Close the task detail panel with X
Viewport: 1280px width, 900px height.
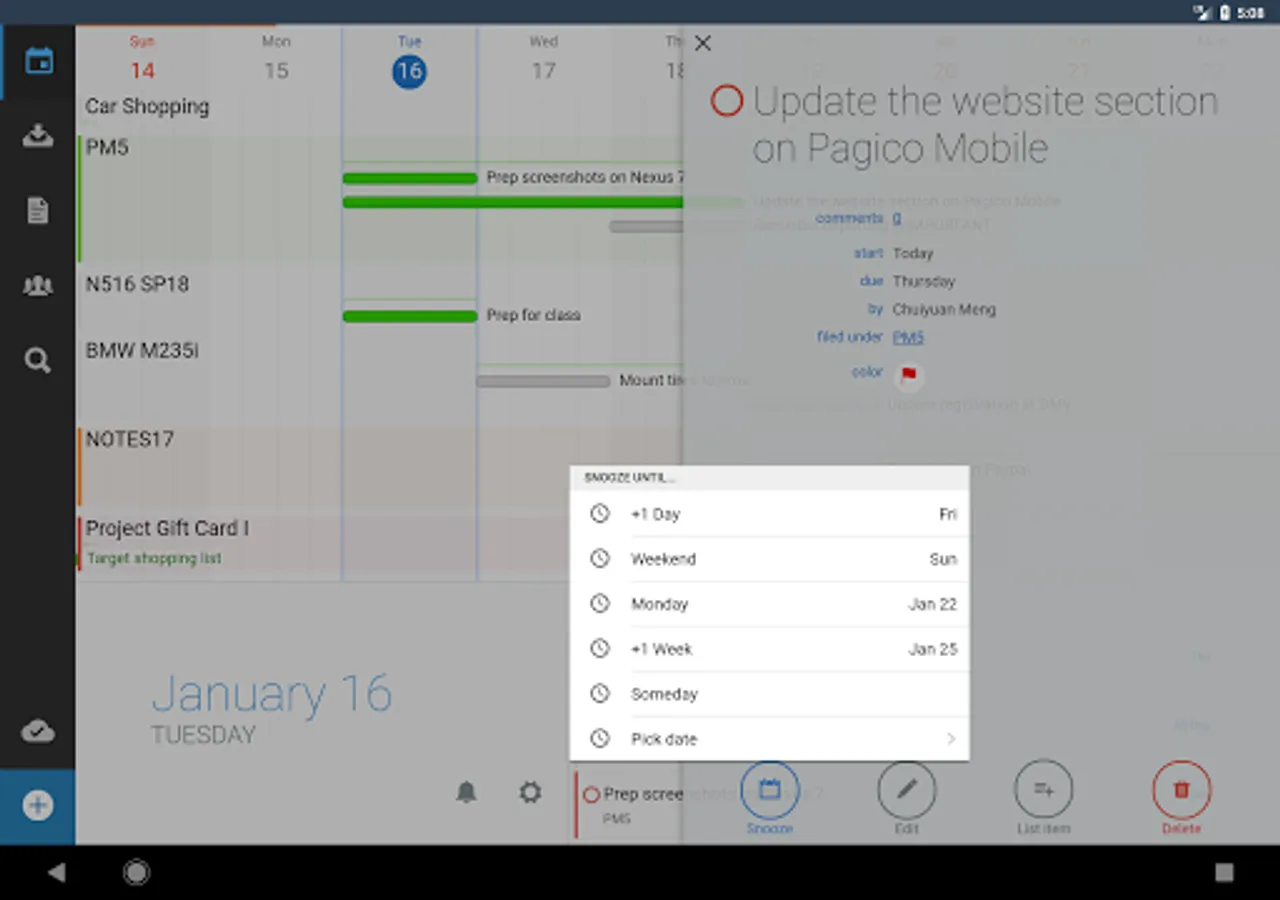coord(703,43)
